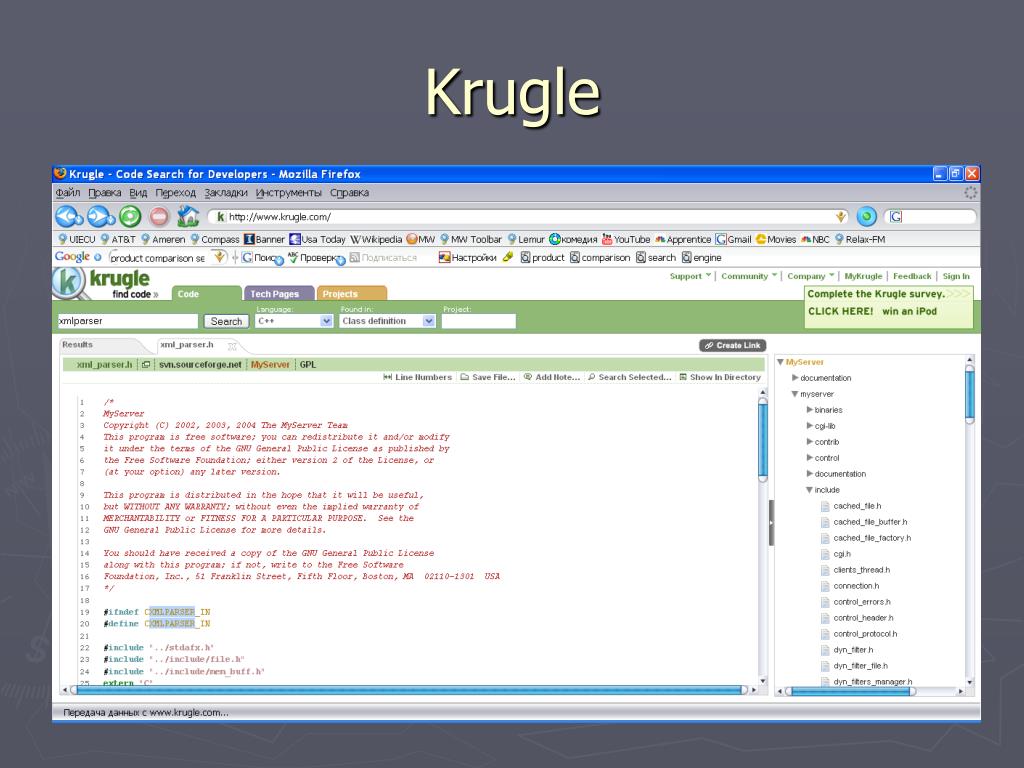This screenshot has height=768, width=1024.
Task: Collapse the MyServer tree root
Action: (780, 362)
